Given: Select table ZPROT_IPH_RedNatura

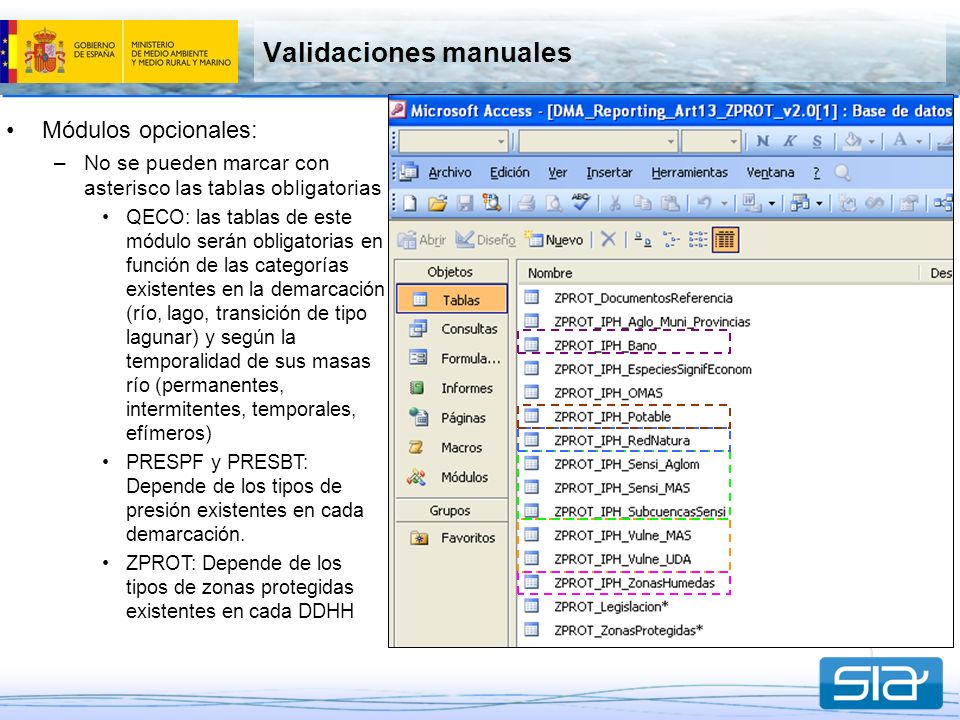Looking at the screenshot, I should click(607, 440).
